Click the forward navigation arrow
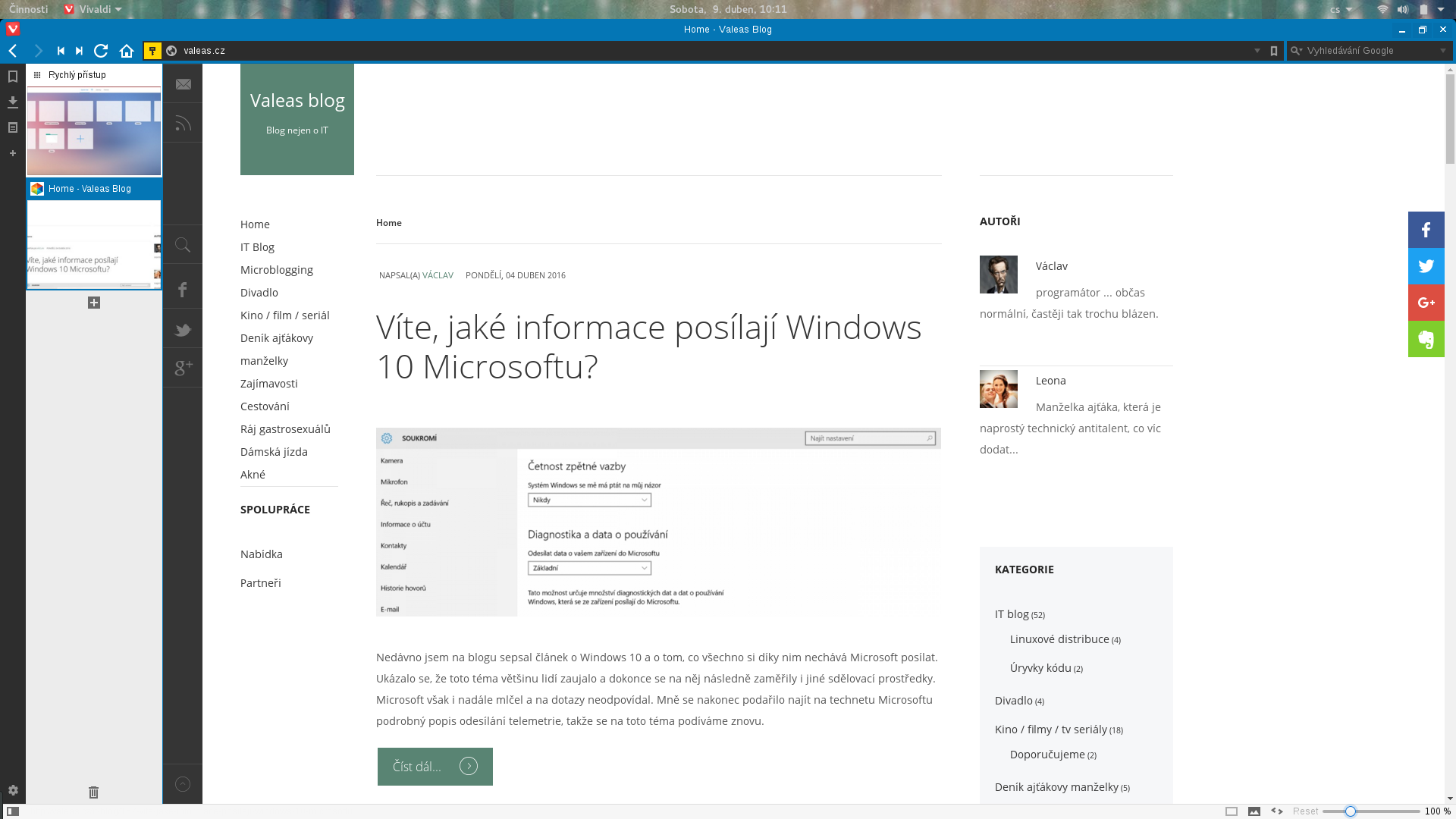 (x=38, y=51)
